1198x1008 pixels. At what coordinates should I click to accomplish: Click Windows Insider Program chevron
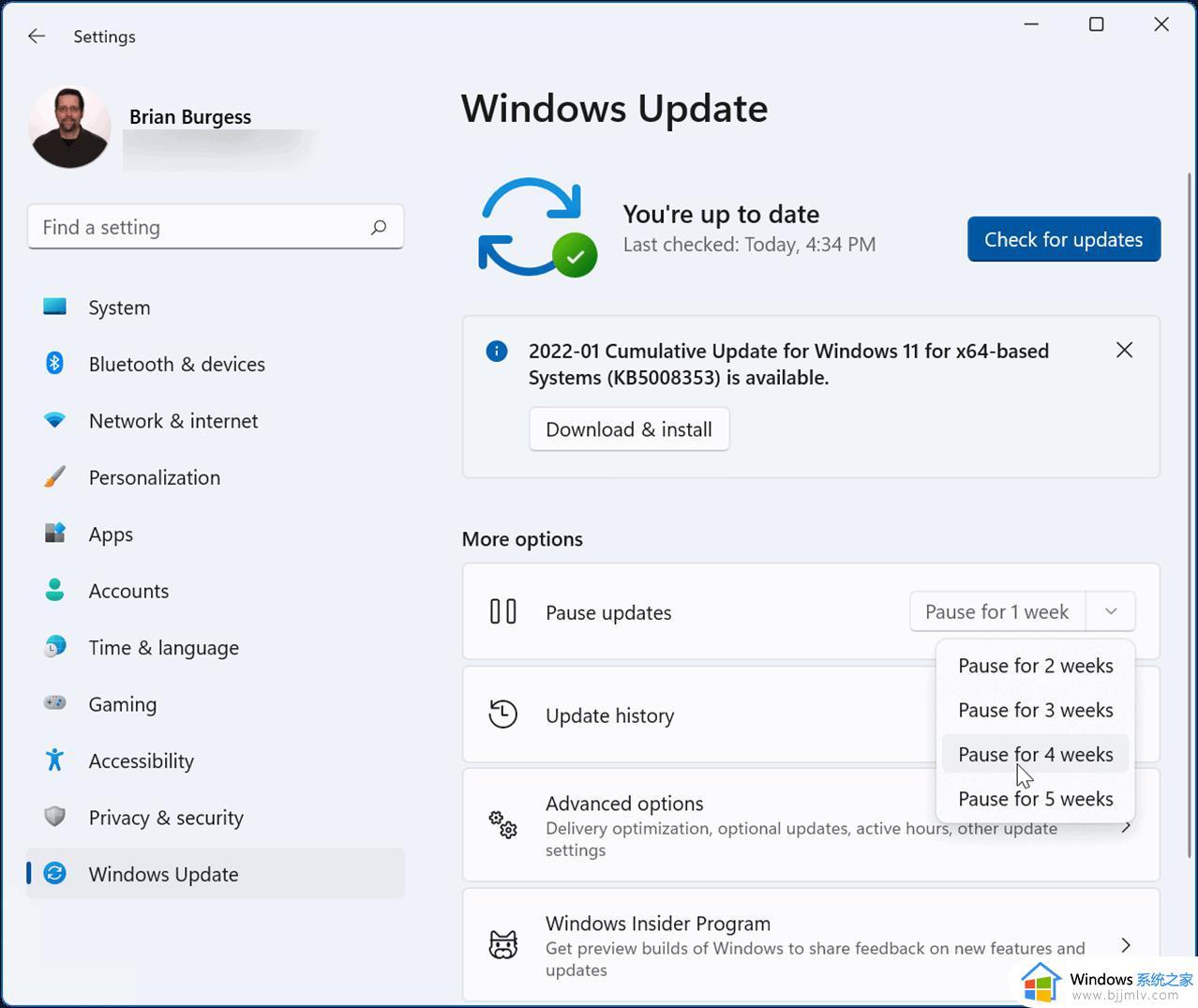click(1126, 945)
